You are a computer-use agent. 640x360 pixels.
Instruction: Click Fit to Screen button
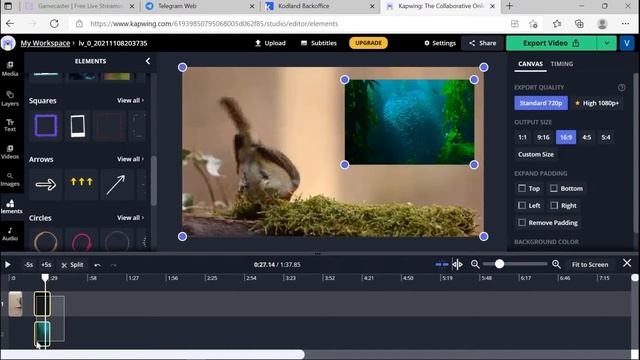point(590,264)
